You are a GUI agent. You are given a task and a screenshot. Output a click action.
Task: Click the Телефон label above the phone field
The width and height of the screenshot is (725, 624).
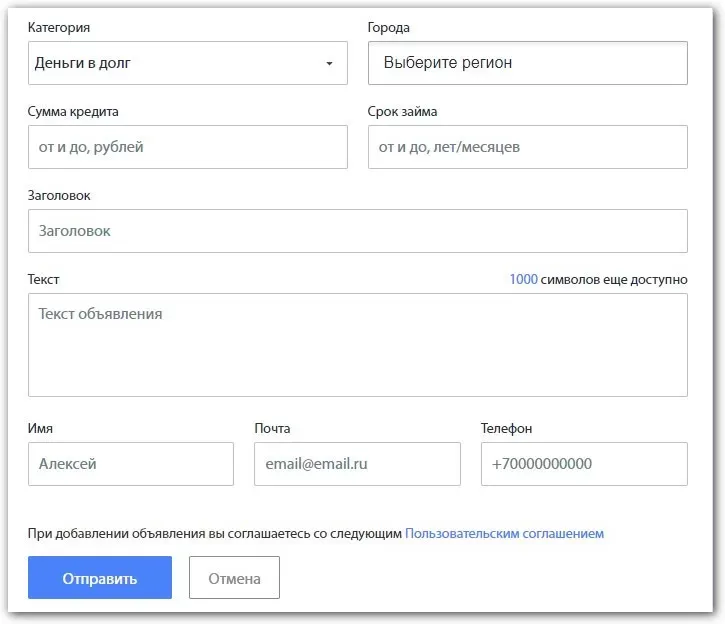[506, 428]
